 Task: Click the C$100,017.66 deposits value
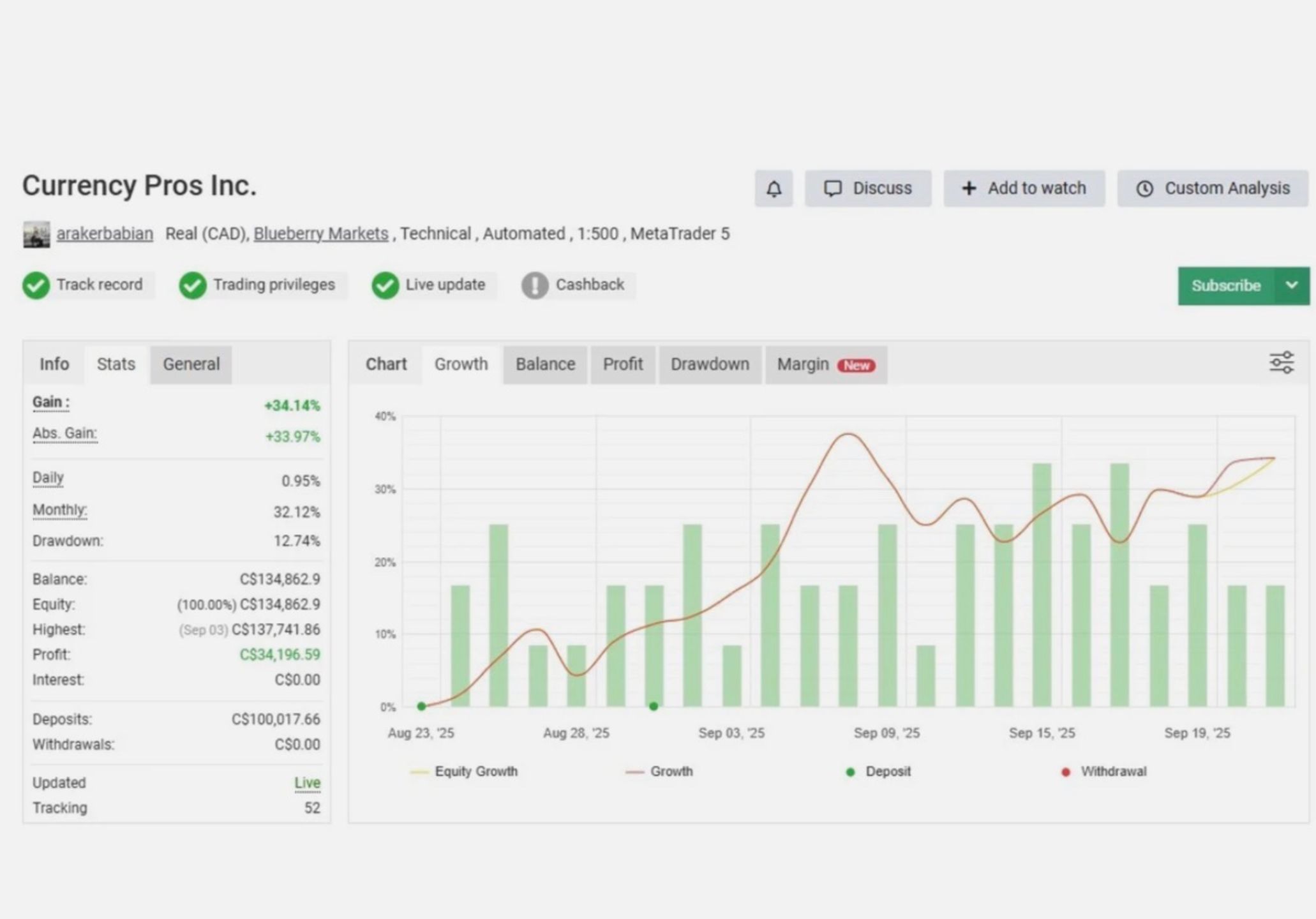276,719
